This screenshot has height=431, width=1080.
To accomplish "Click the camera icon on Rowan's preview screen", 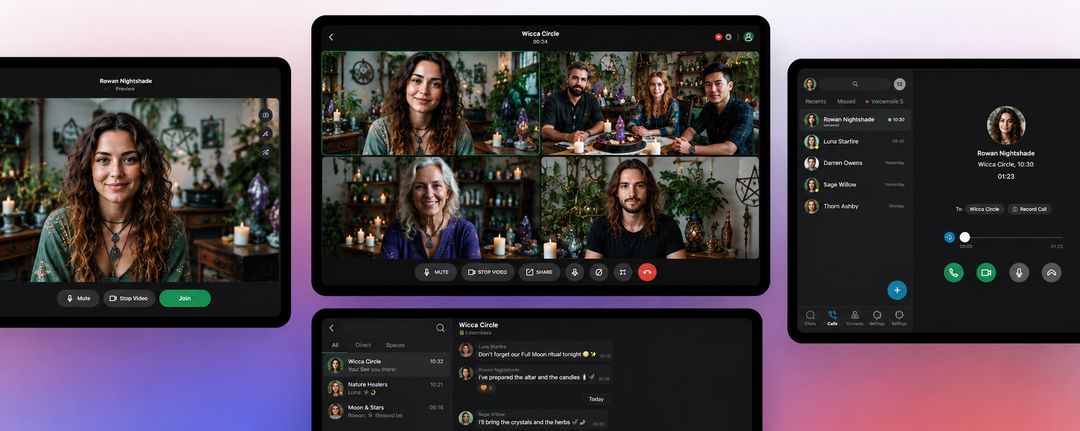I will 266,115.
